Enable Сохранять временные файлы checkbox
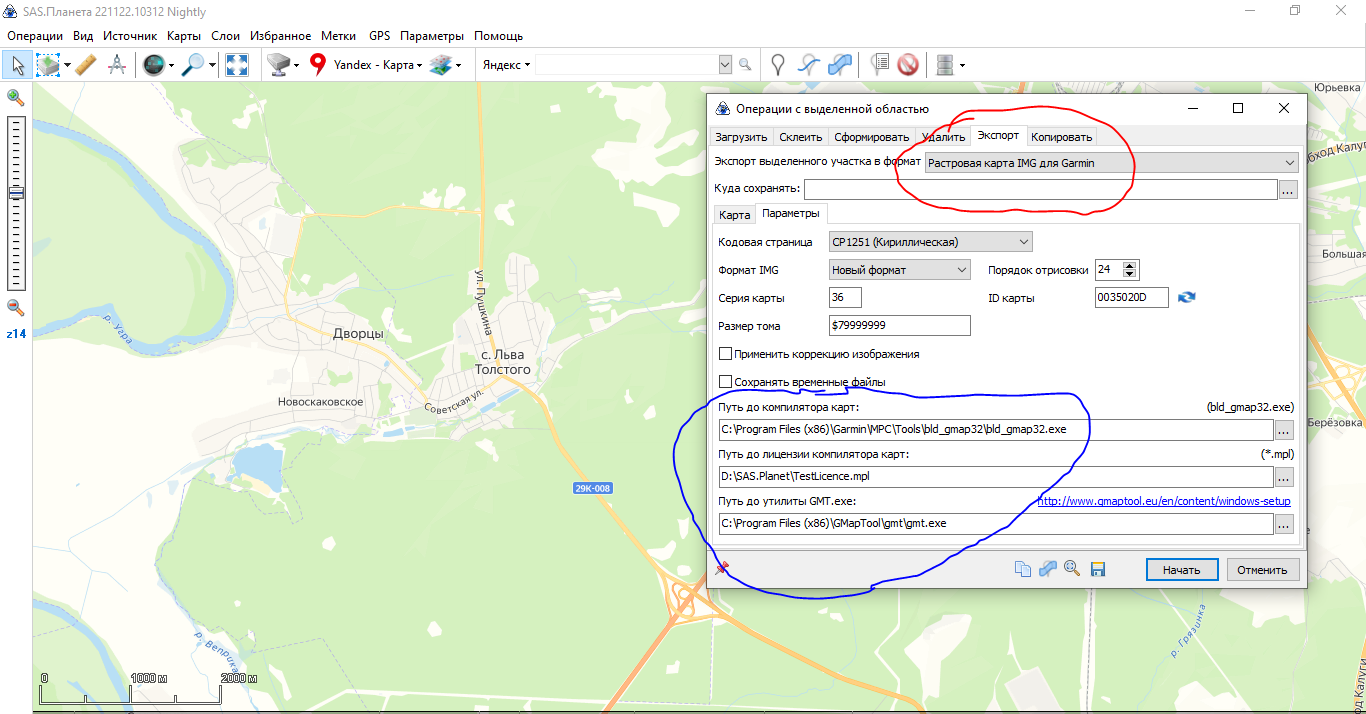1366x714 pixels. click(726, 382)
